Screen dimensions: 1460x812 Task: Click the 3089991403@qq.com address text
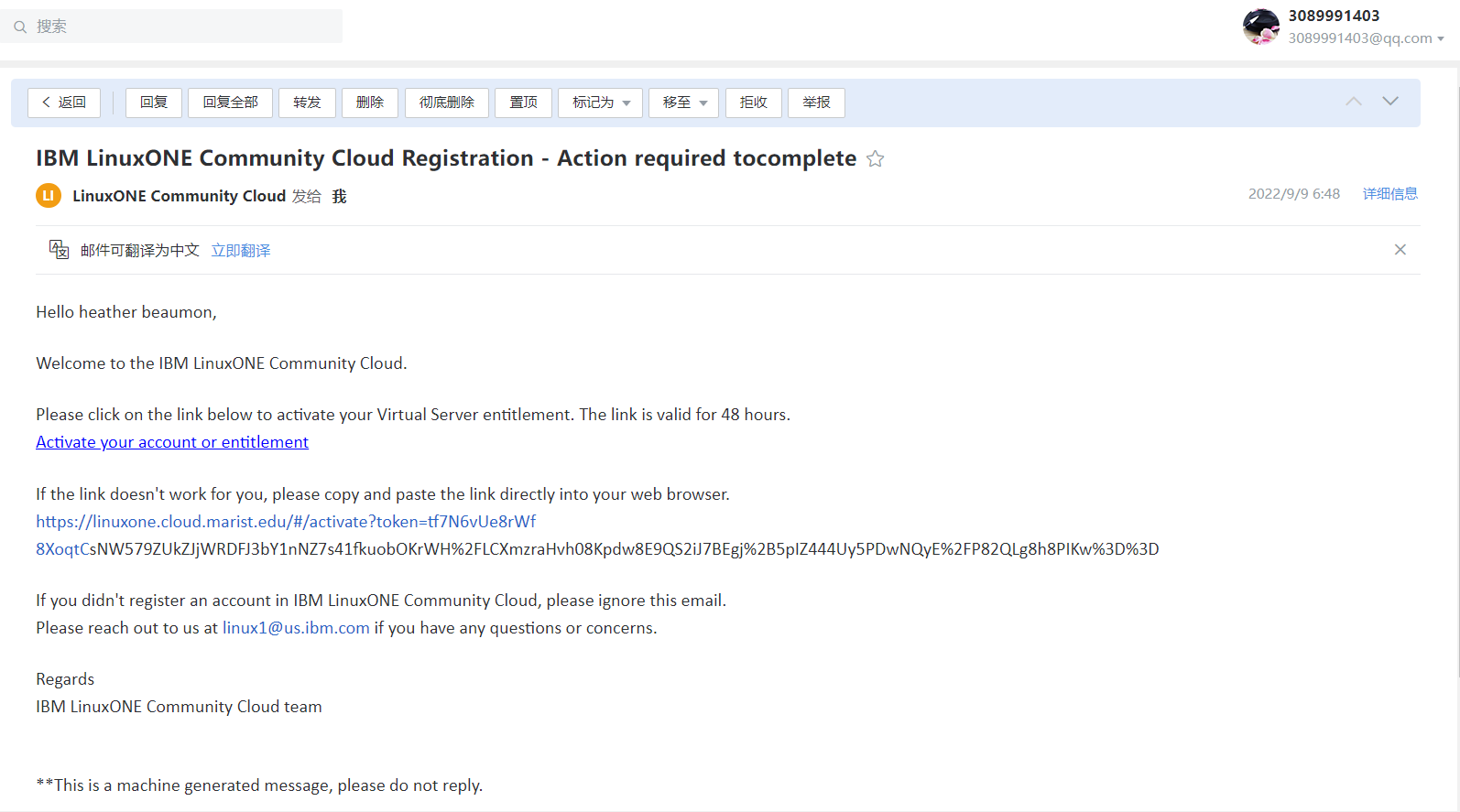click(x=1360, y=38)
